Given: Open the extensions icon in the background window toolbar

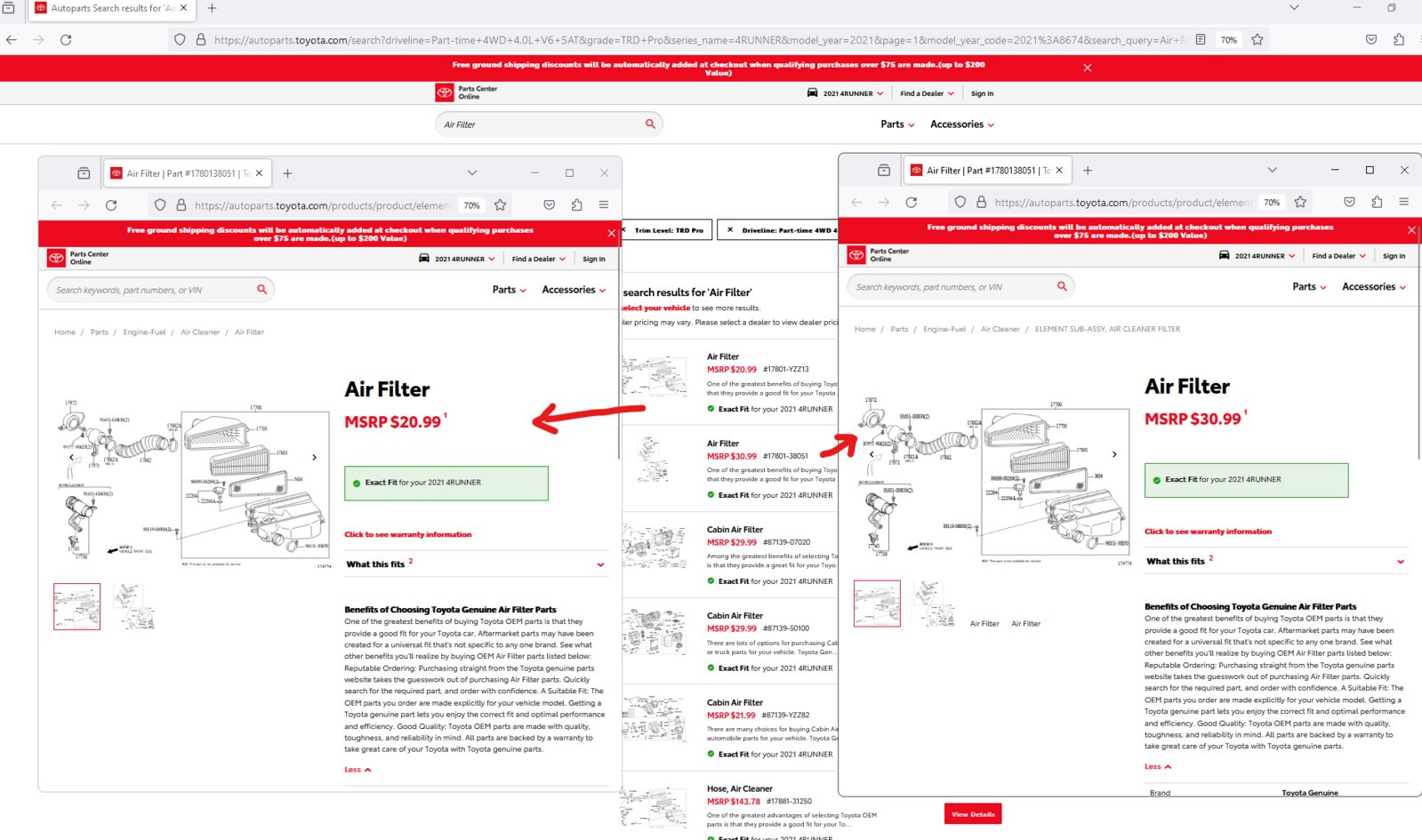Looking at the screenshot, I should coord(1399,40).
